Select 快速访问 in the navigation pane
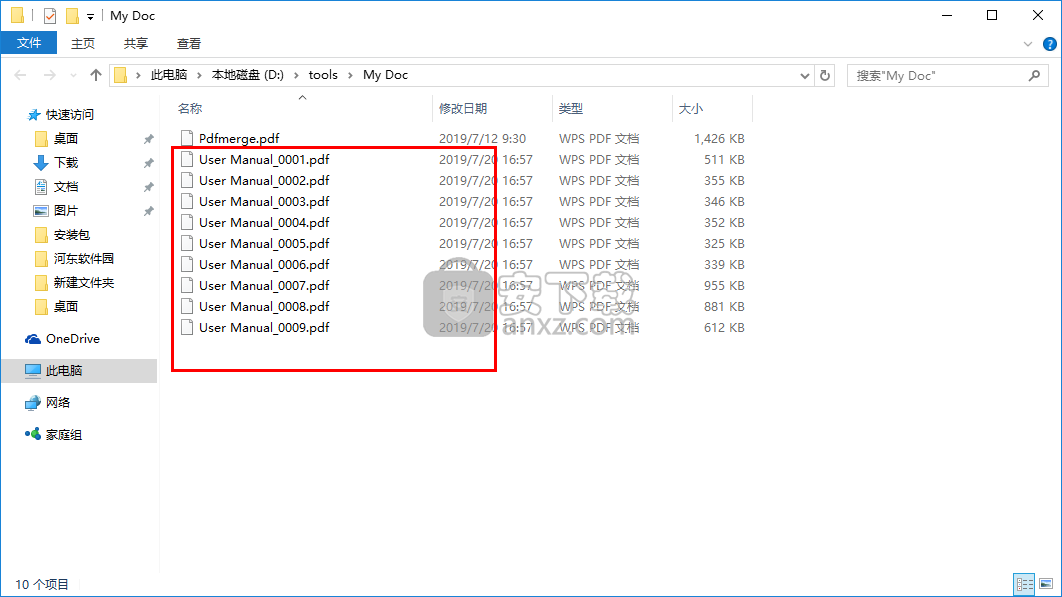This screenshot has width=1062, height=597. [x=70, y=115]
